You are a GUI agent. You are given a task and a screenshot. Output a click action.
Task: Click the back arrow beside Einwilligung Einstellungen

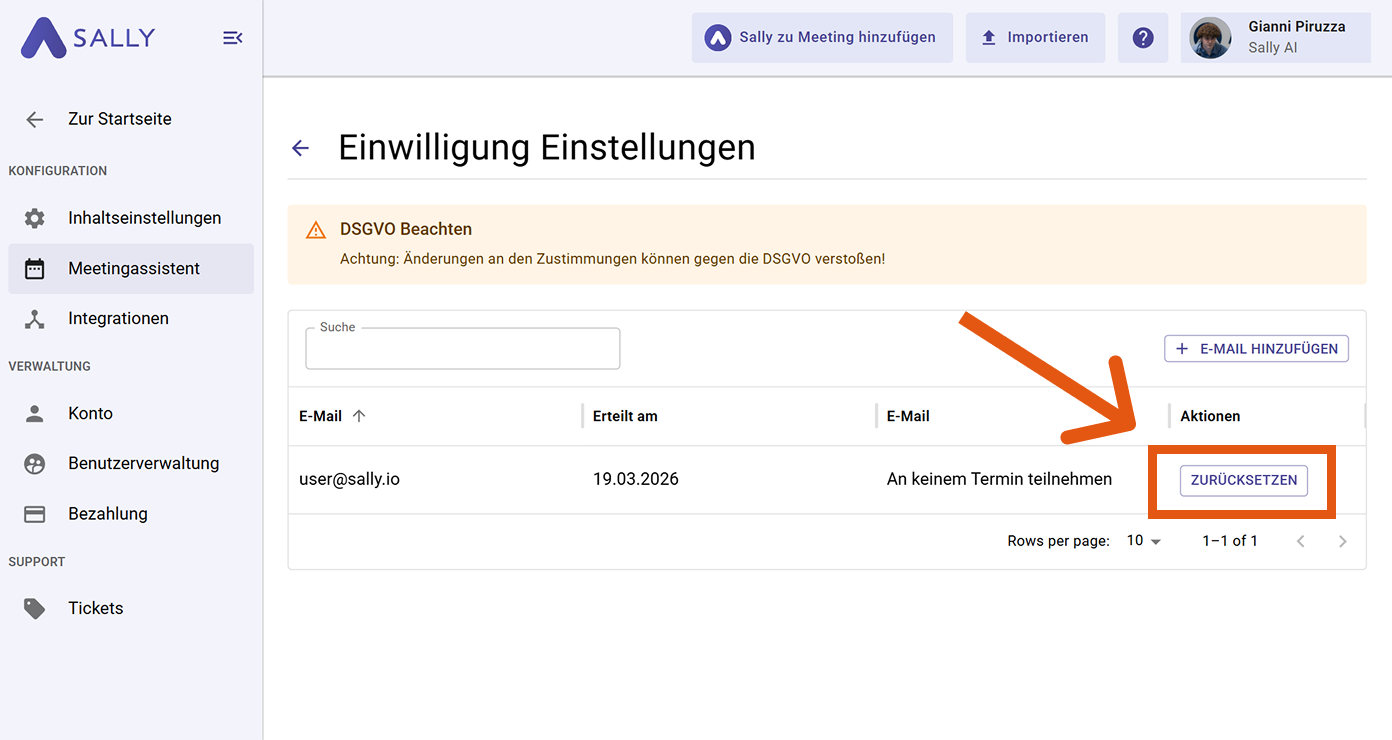coord(300,149)
